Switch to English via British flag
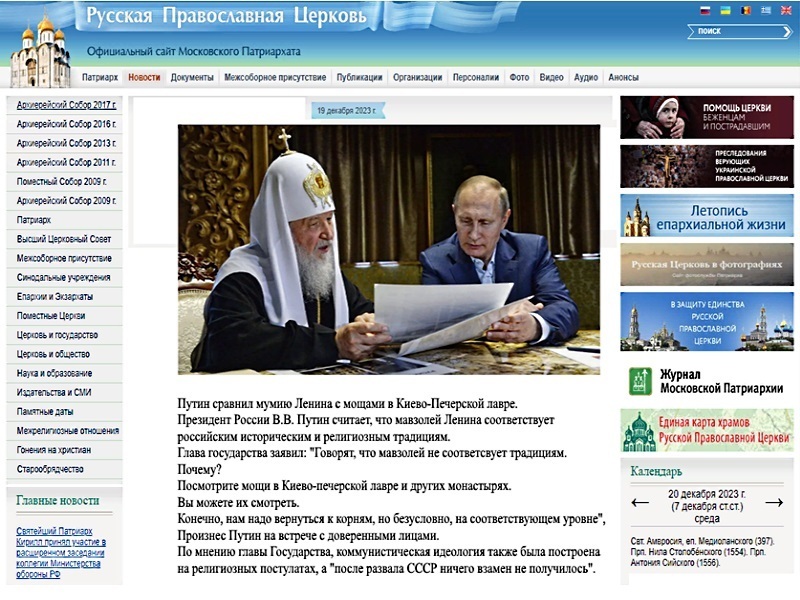The height and width of the screenshot is (600, 800). pyautogui.click(x=784, y=11)
